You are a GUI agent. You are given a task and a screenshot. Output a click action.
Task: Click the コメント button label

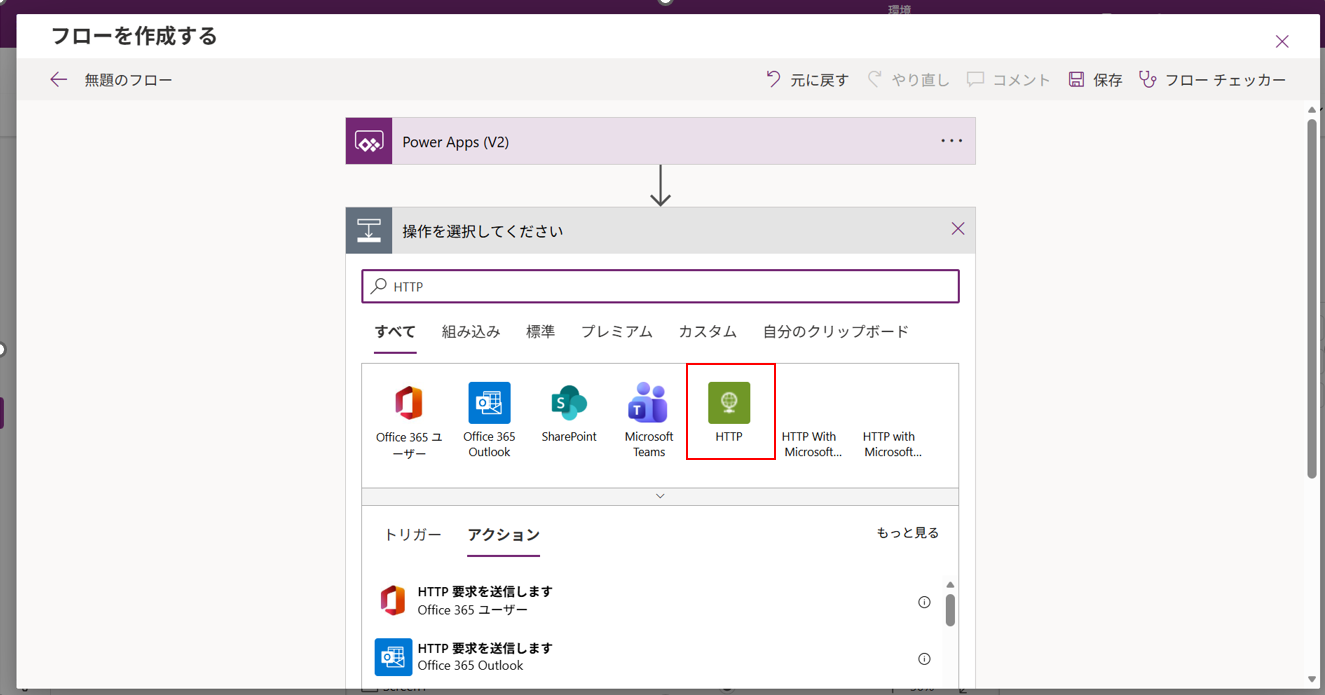point(1022,80)
